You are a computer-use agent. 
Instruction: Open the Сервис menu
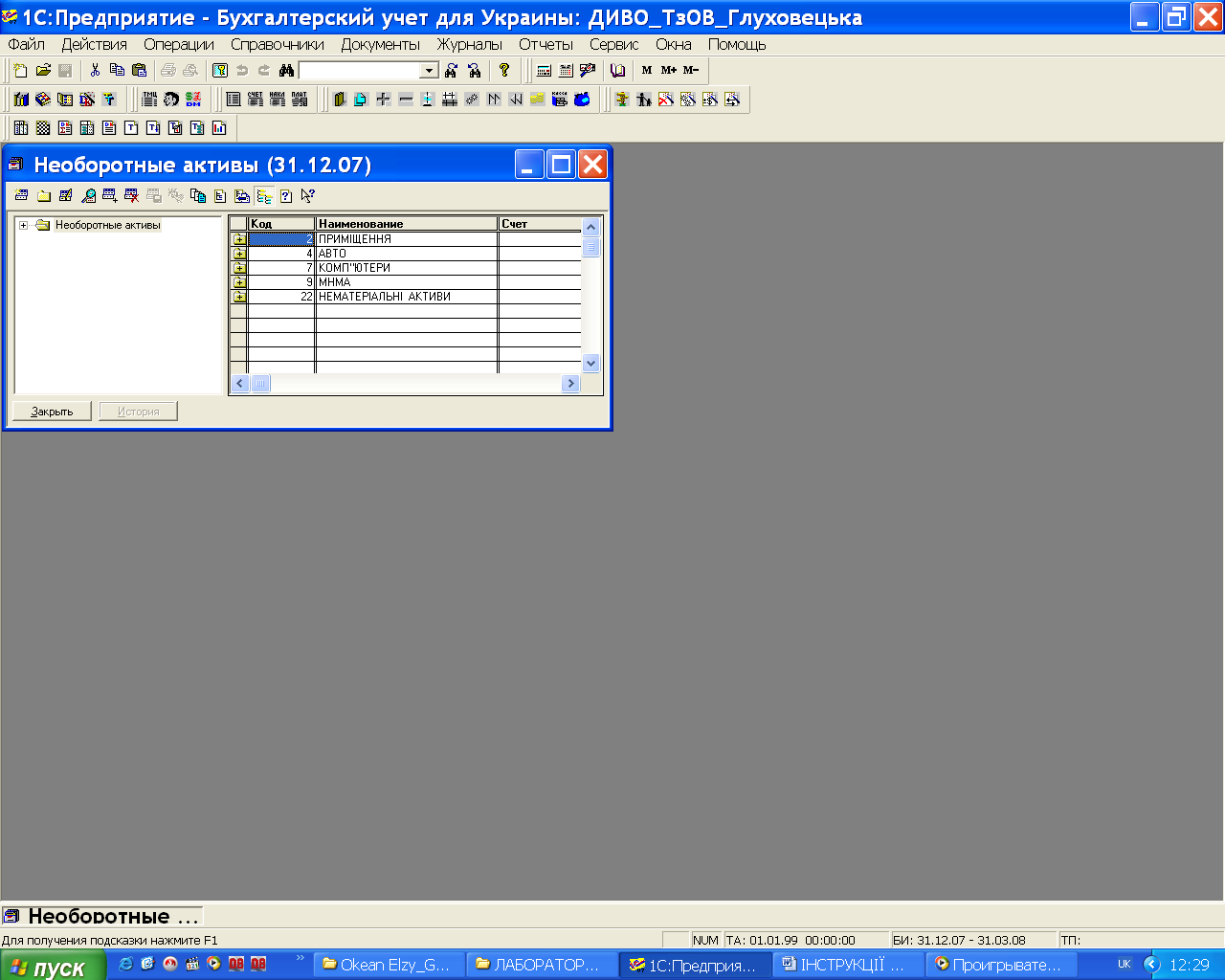[614, 44]
